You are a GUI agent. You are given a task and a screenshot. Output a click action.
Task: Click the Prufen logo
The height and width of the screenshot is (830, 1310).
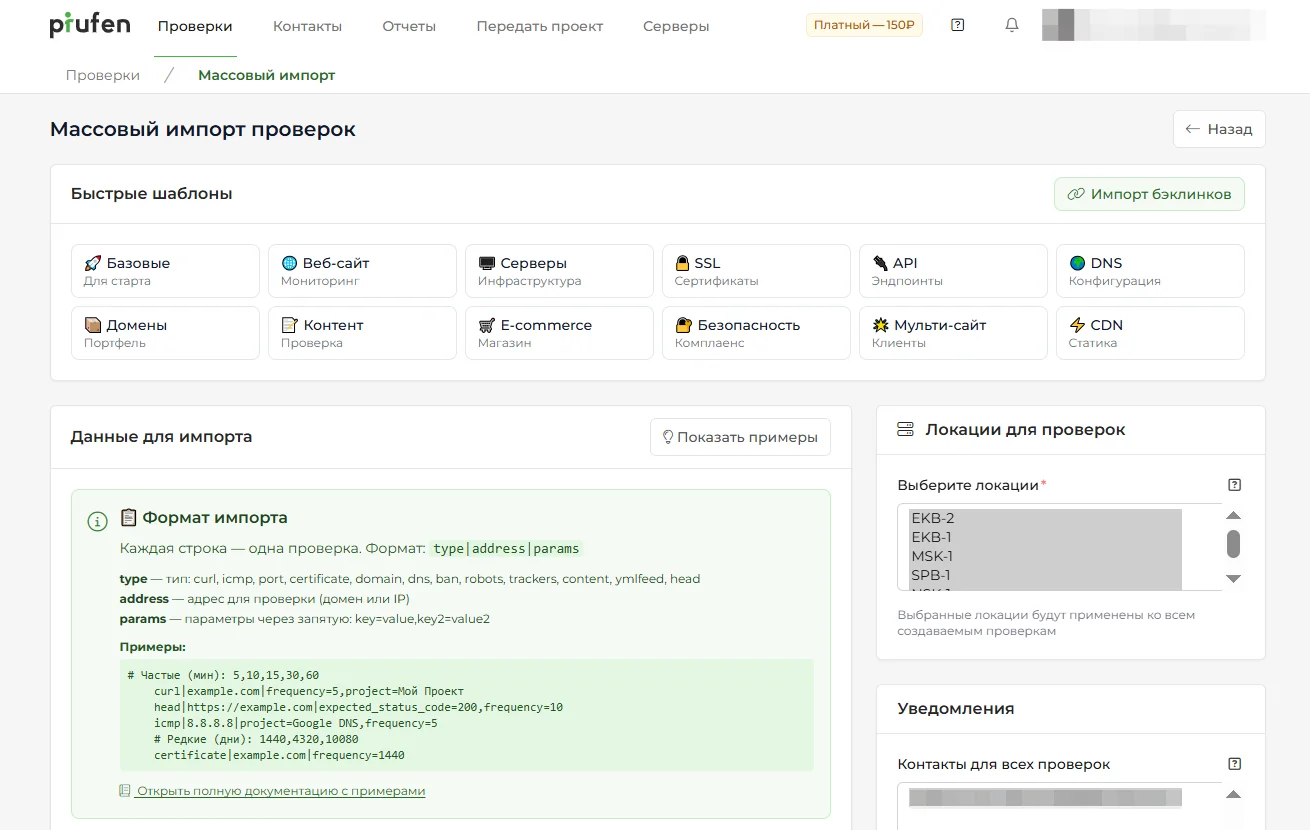[x=90, y=25]
